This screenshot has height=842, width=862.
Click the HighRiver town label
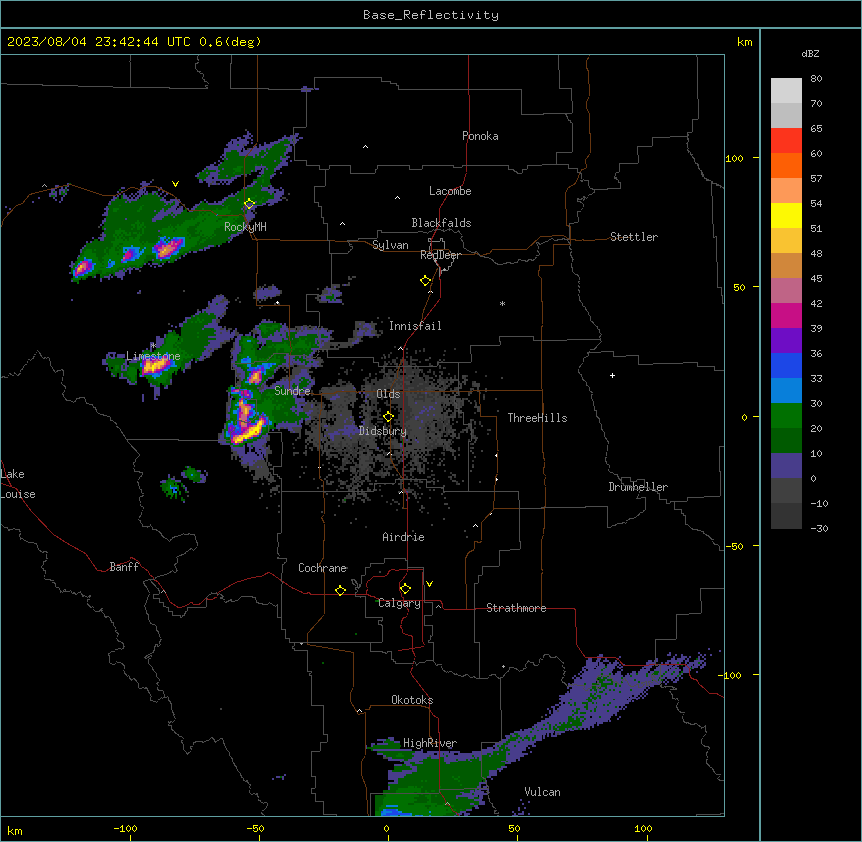[x=430, y=743]
